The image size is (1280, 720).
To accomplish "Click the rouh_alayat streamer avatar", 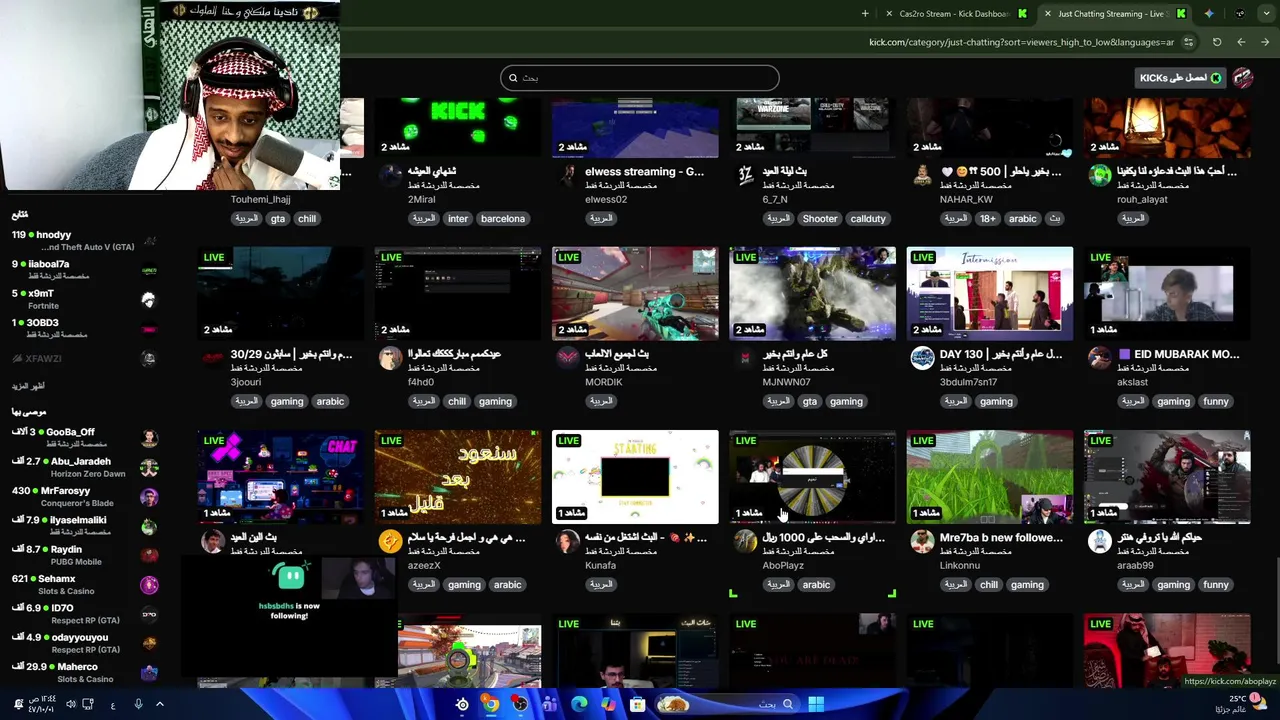I will tap(1099, 175).
